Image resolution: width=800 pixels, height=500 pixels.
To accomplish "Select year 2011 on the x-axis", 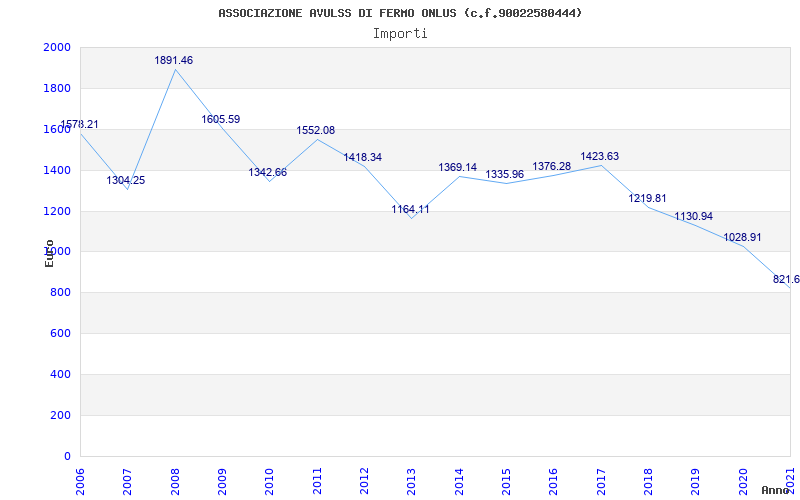I will tap(317, 482).
